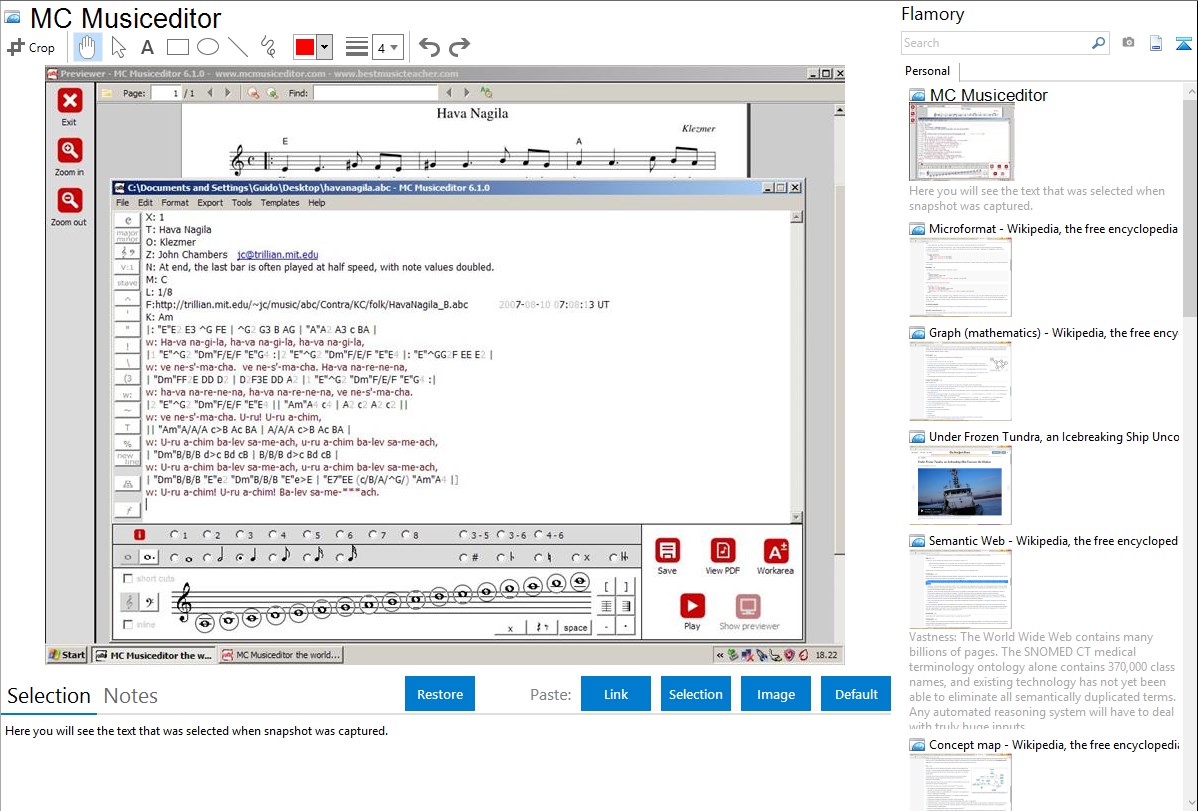Viewport: 1198px width, 811px height.
Task: Pick the ellipse shape tool
Action: click(x=208, y=47)
